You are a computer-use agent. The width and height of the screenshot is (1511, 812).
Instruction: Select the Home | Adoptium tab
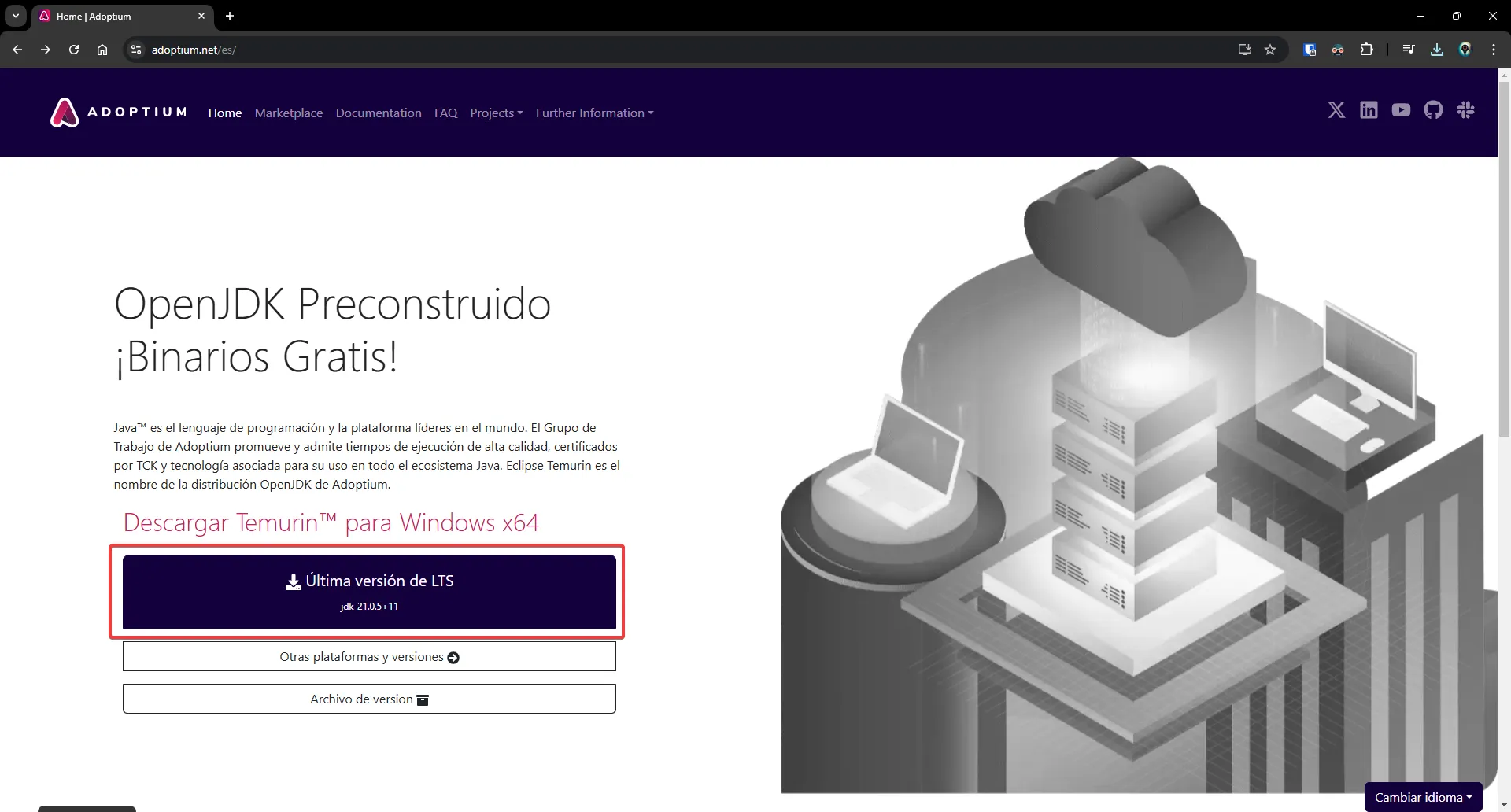122,16
